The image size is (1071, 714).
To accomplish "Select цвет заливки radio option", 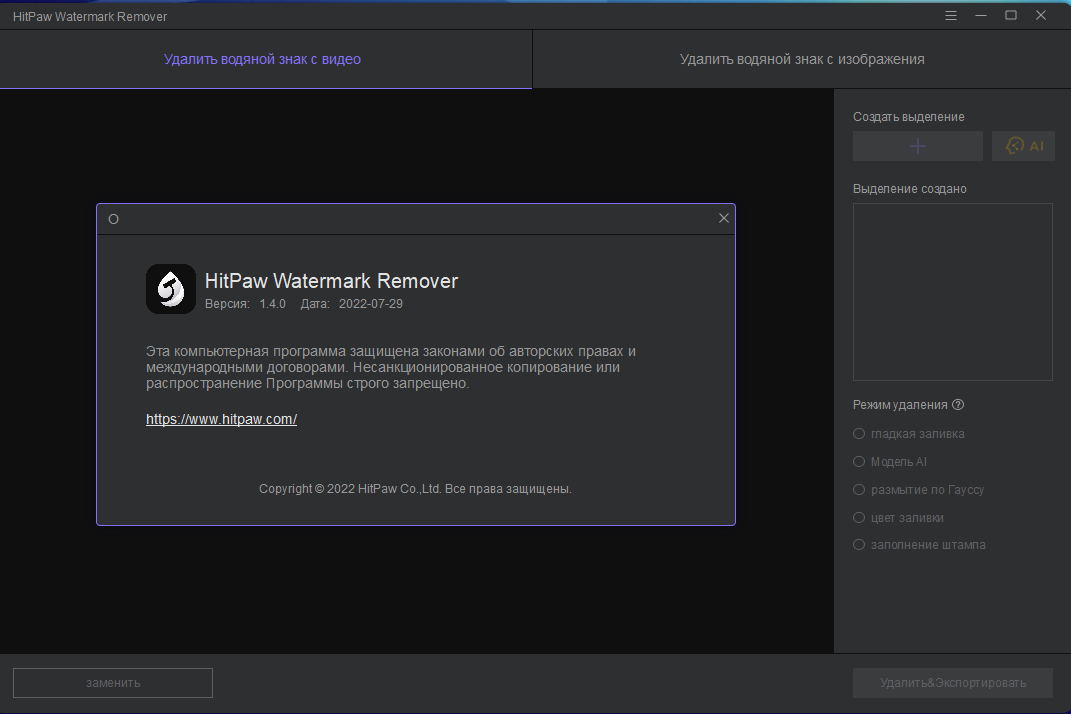I will click(x=898, y=518).
